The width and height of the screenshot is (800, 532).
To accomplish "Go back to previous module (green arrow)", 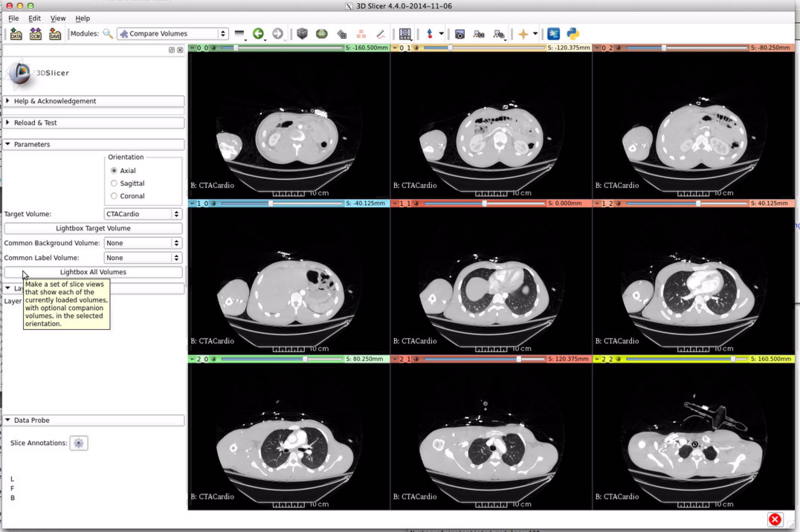I will coord(258,34).
